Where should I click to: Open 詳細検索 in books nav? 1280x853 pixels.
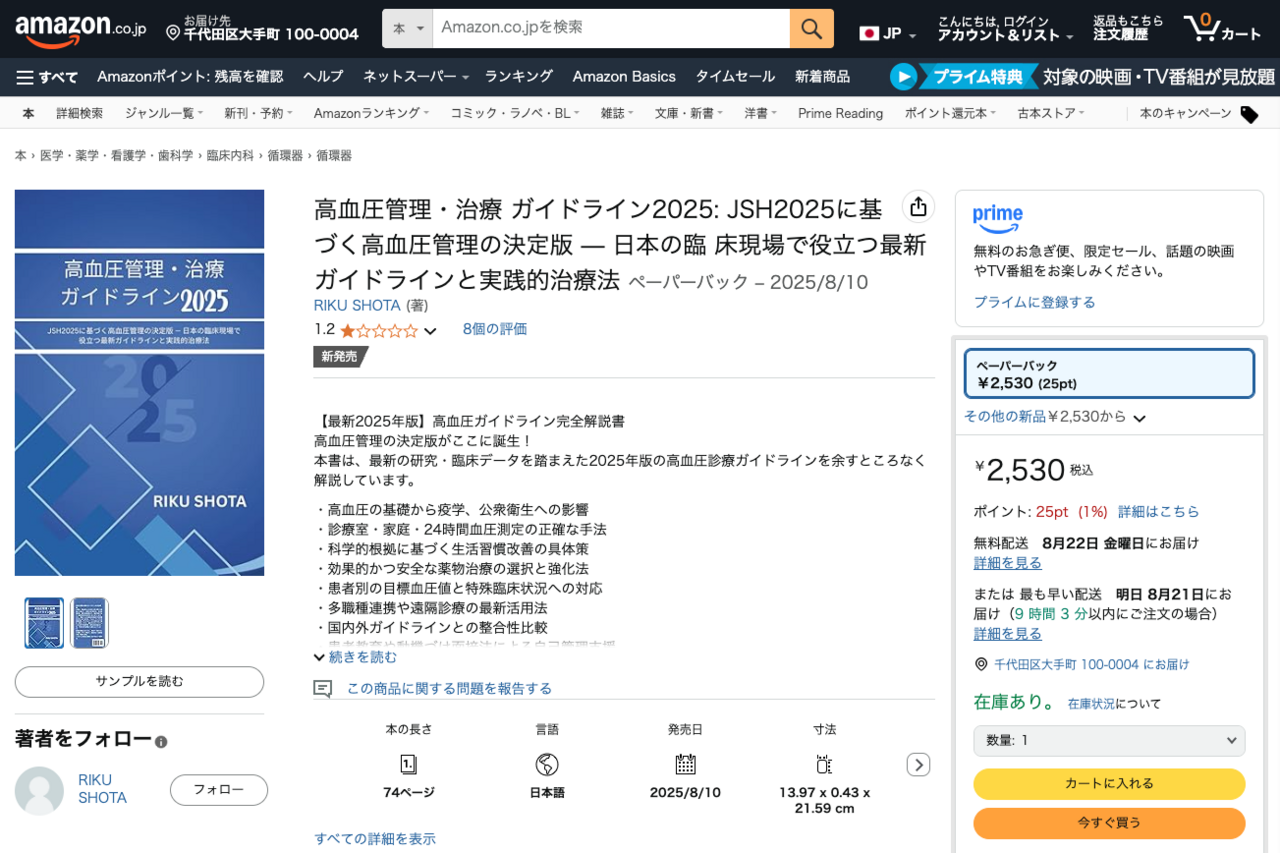click(80, 114)
